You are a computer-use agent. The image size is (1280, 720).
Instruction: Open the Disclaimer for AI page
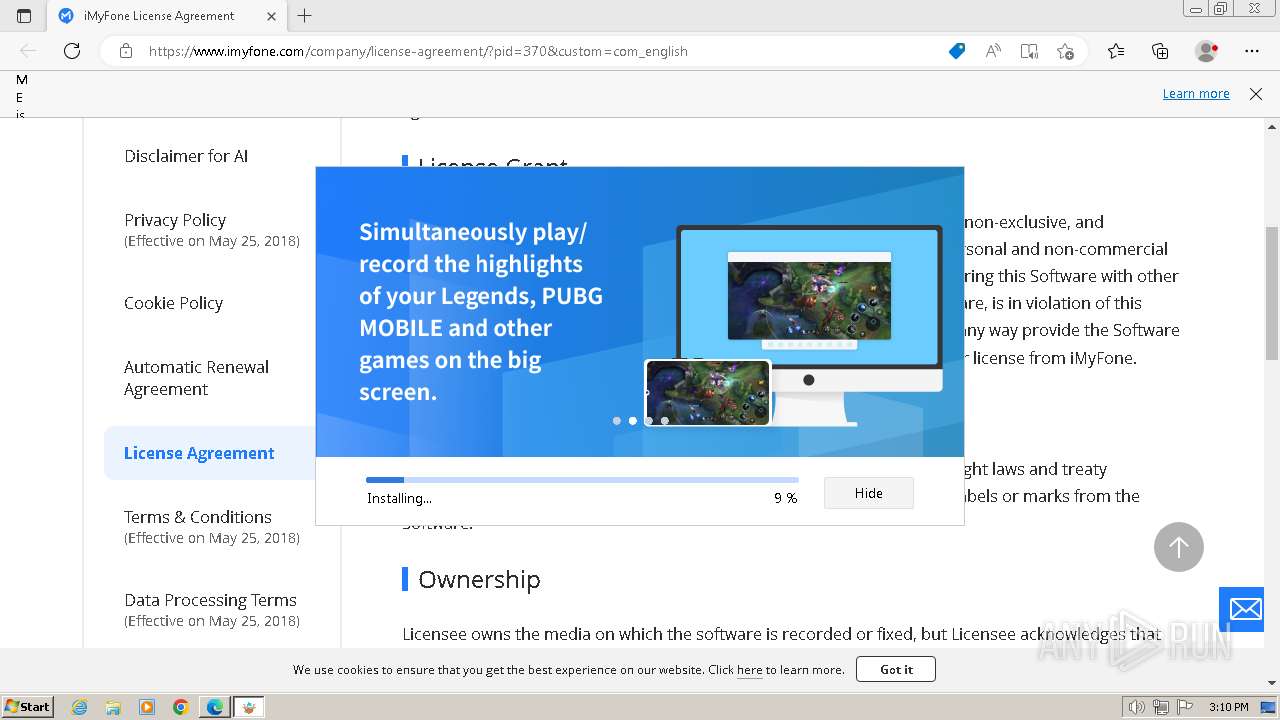pyautogui.click(x=186, y=156)
